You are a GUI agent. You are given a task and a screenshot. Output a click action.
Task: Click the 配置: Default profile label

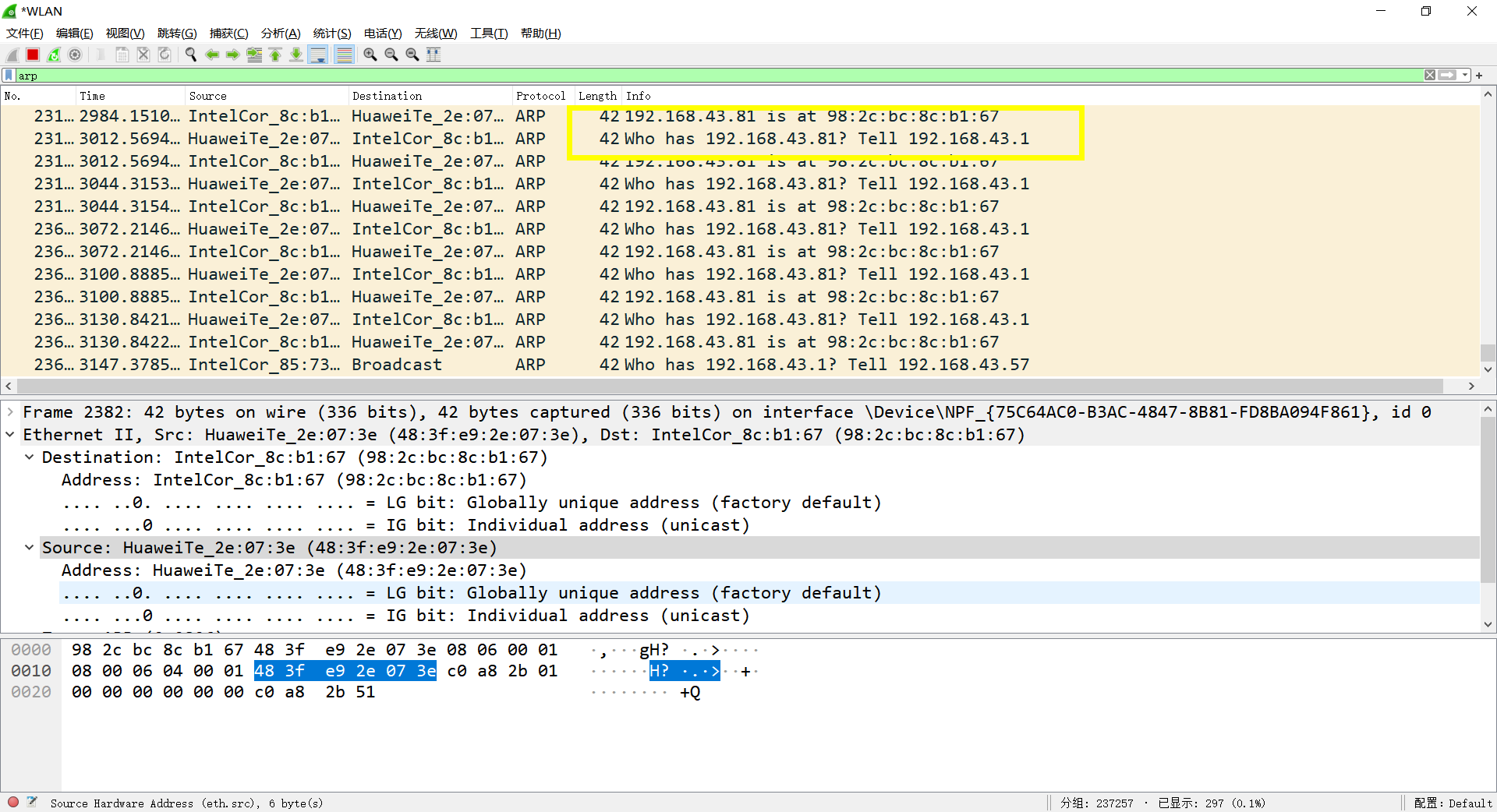click(x=1453, y=803)
